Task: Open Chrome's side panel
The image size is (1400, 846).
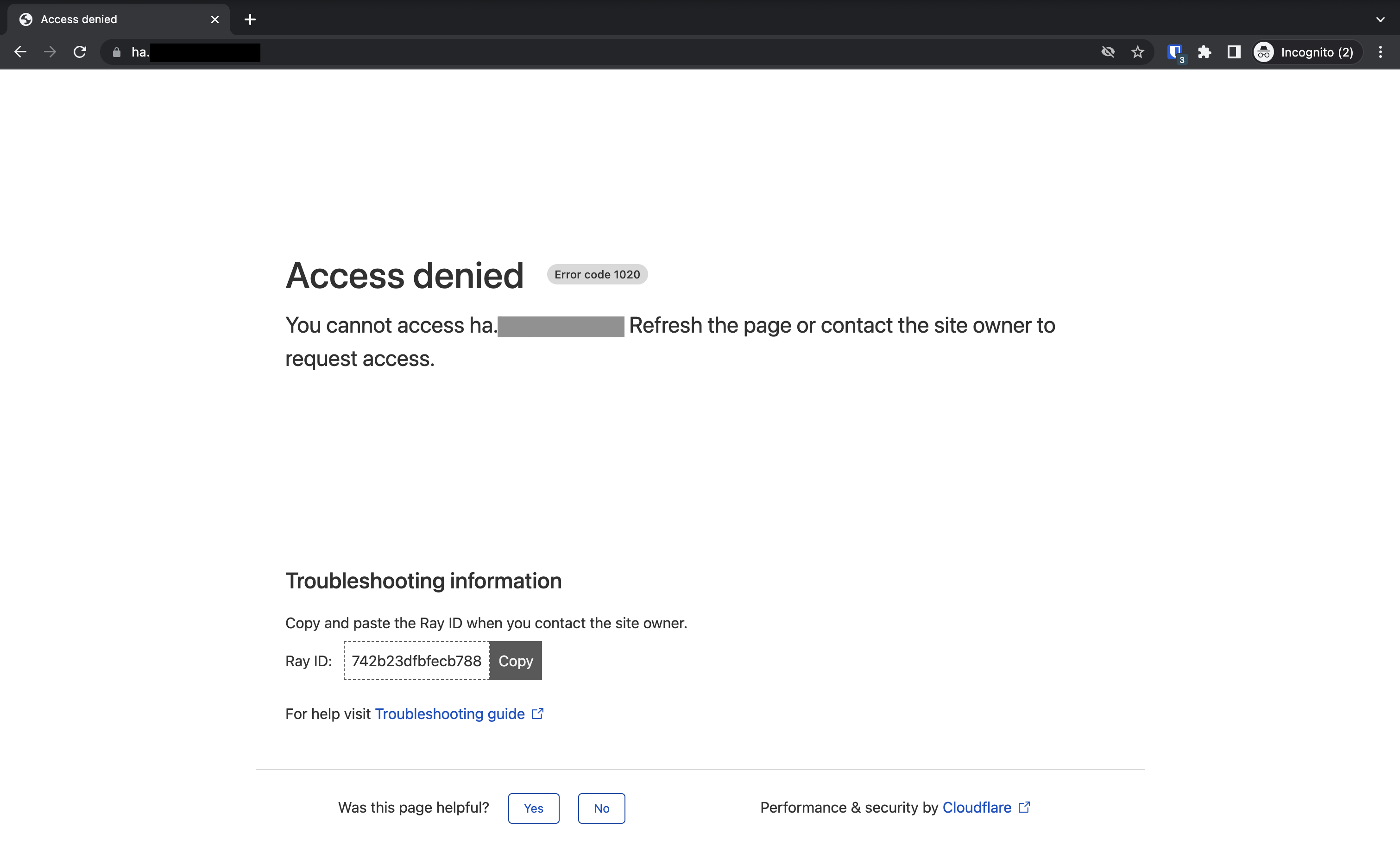Action: tap(1234, 52)
